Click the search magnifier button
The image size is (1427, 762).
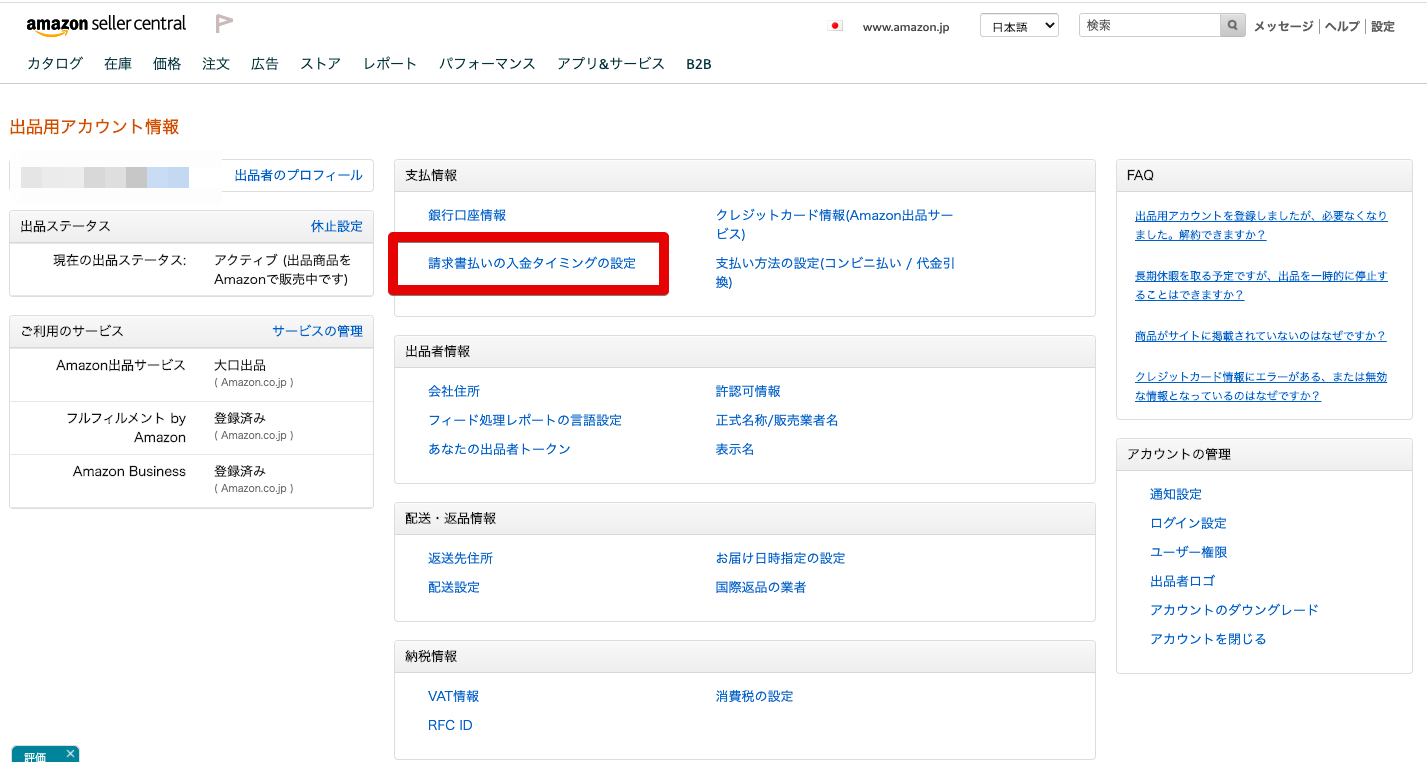[1233, 25]
